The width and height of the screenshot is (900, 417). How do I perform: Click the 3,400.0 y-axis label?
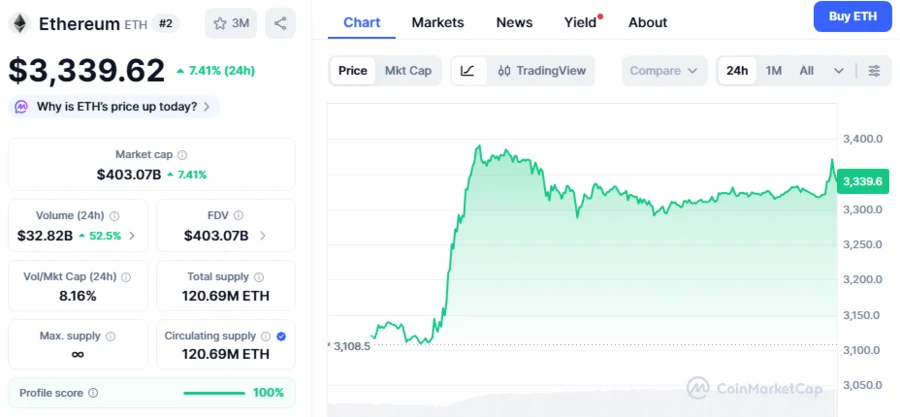point(862,139)
